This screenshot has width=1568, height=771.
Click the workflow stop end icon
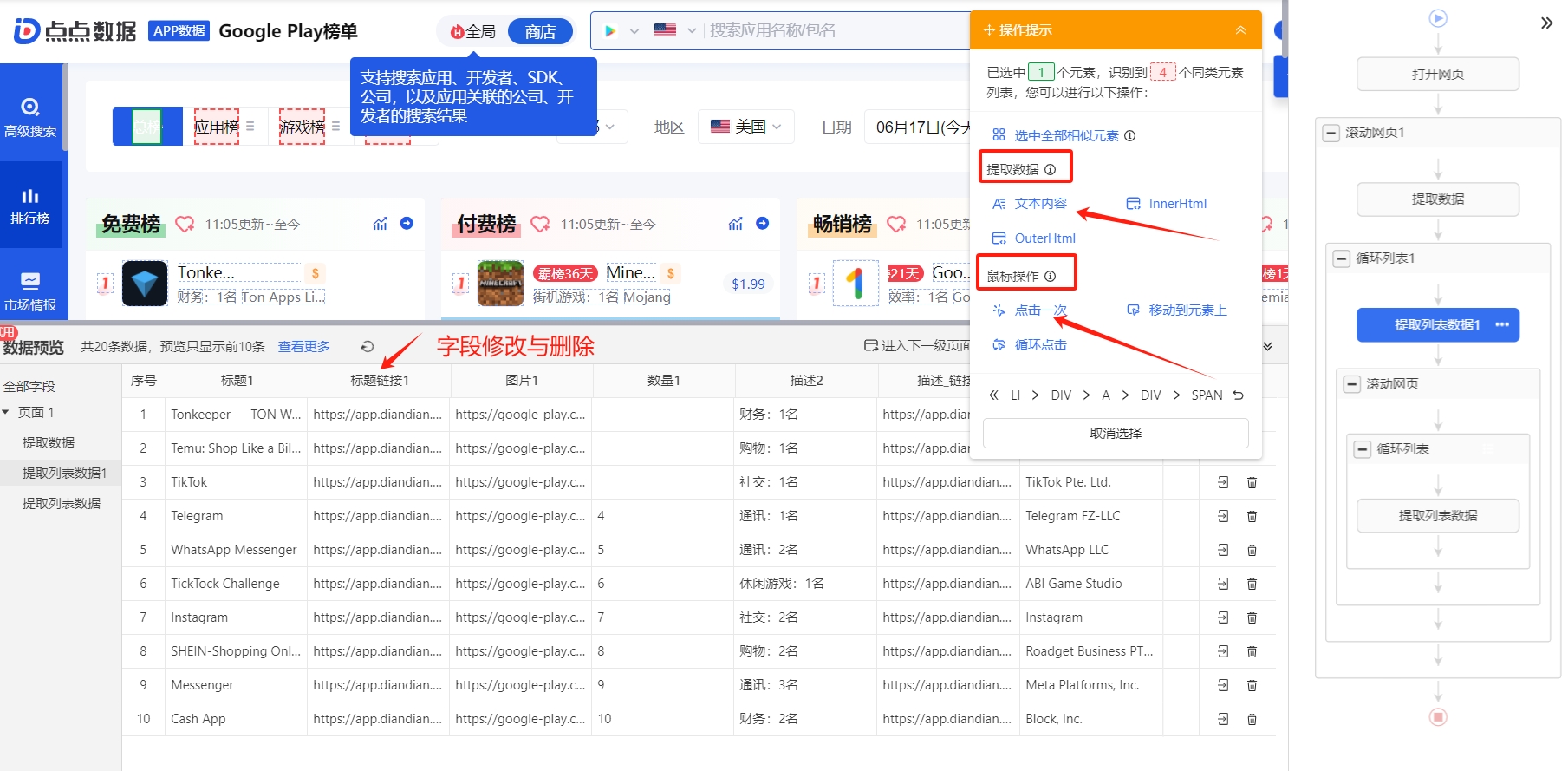coord(1438,717)
